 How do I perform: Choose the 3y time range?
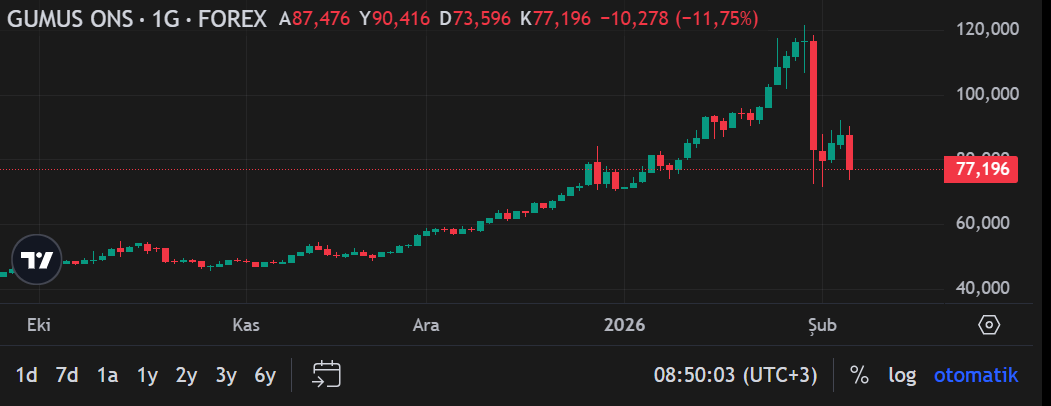pyautogui.click(x=226, y=375)
